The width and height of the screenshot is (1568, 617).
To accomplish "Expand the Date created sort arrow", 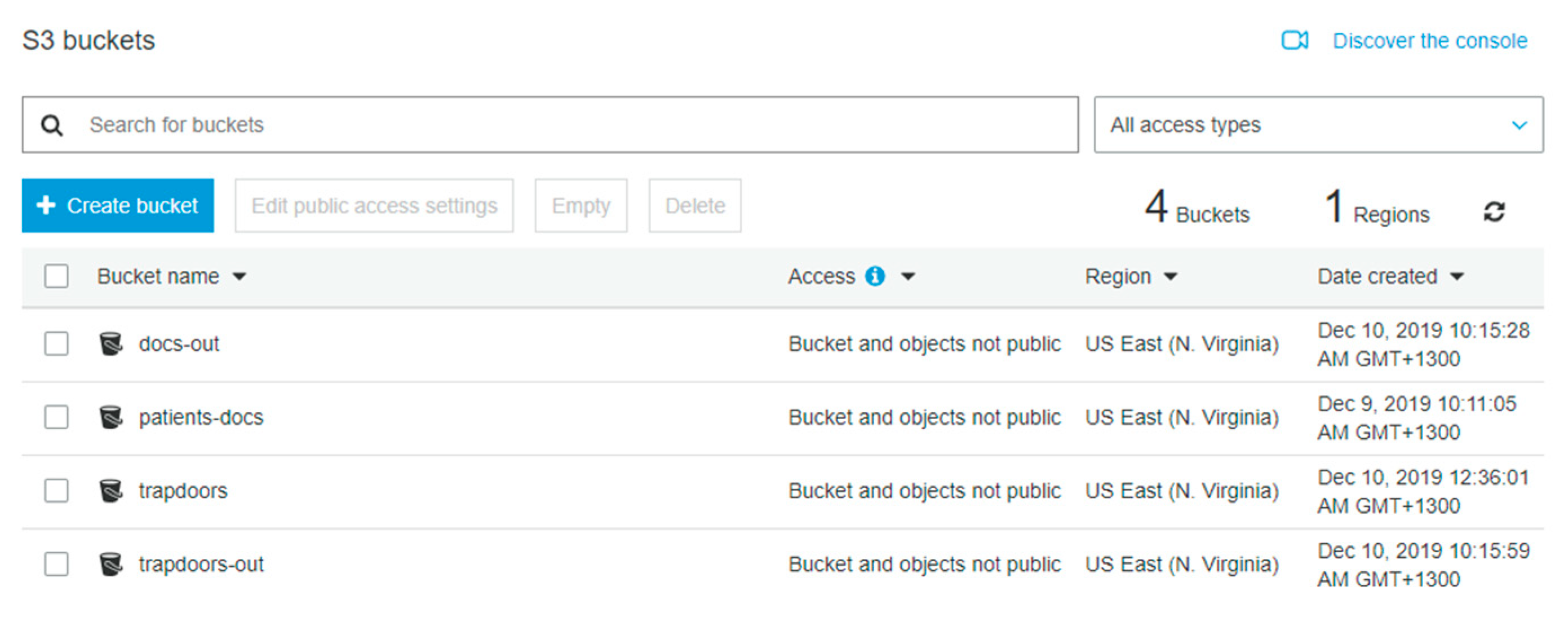I will pyautogui.click(x=1456, y=276).
